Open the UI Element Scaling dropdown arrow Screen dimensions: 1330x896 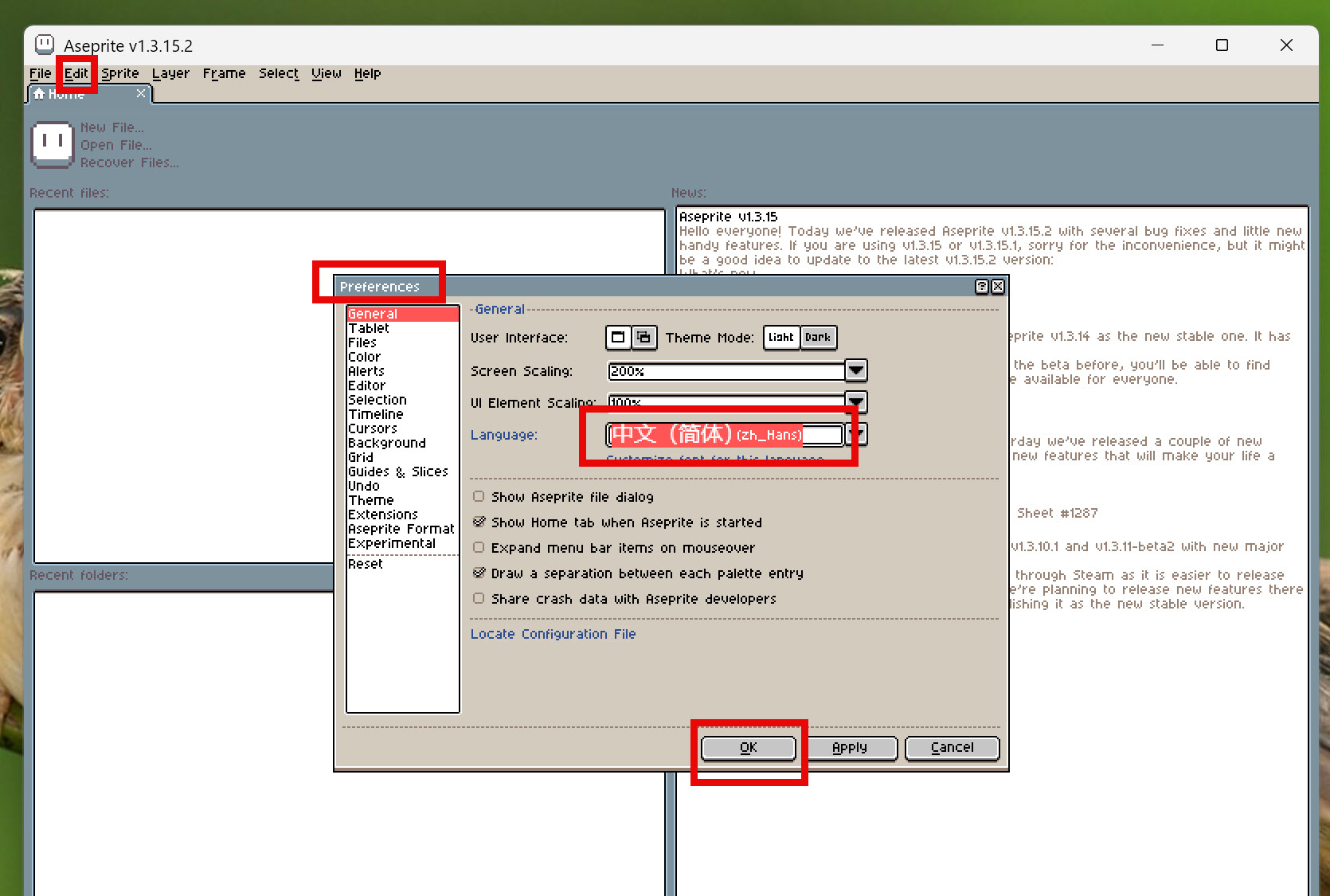[856, 401]
